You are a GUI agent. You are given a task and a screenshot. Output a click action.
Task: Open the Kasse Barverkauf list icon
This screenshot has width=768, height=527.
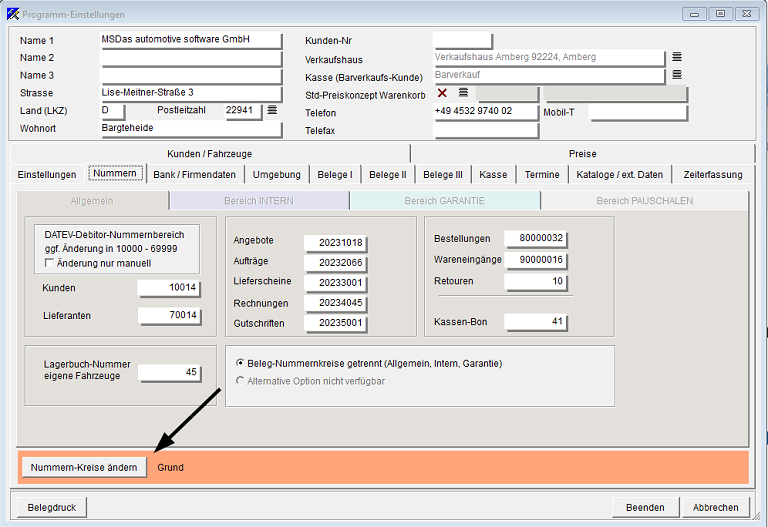677,74
